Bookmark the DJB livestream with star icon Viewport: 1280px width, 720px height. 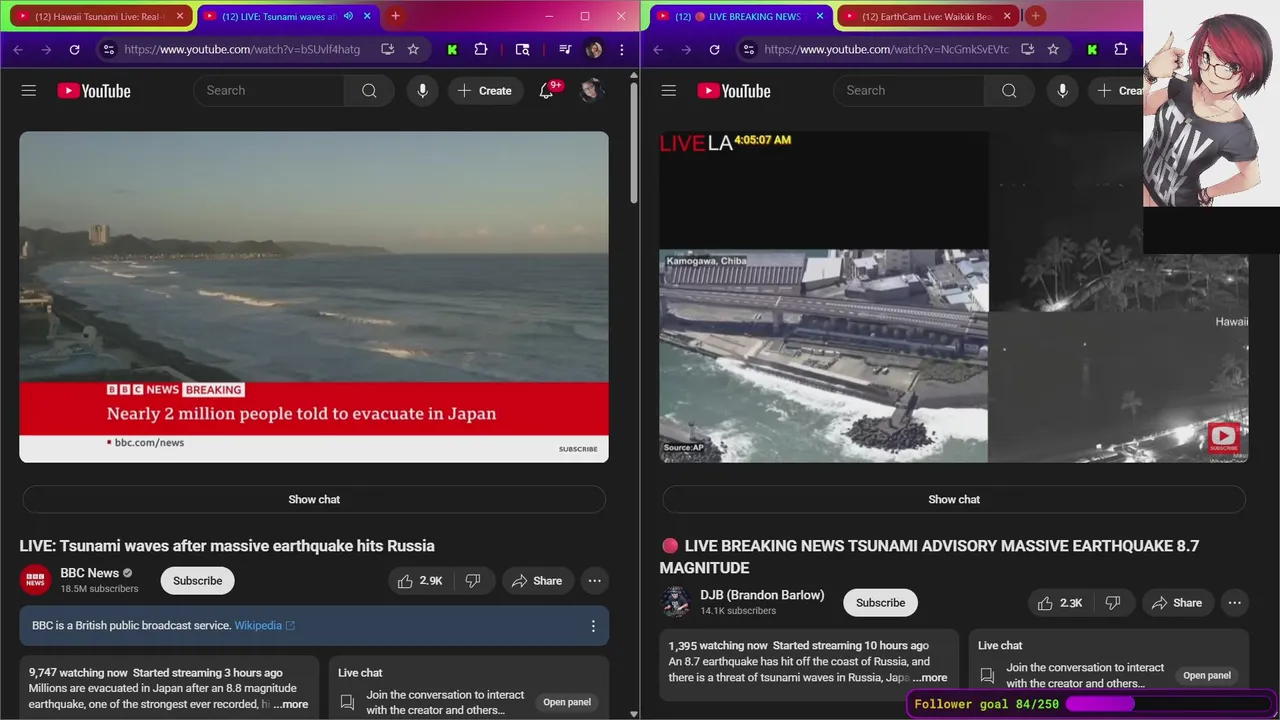(x=1053, y=49)
